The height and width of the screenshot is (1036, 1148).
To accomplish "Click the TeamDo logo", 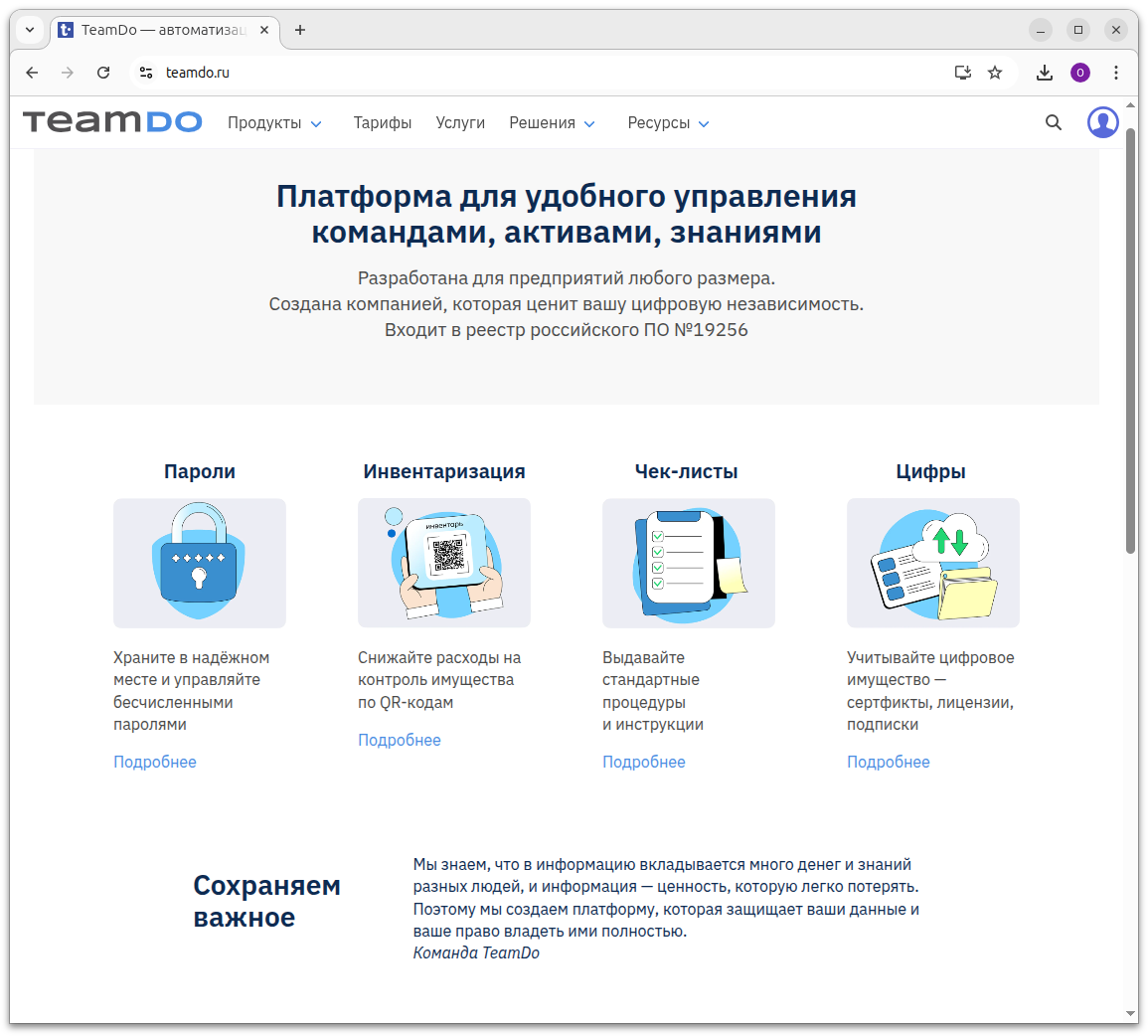I will coord(112,121).
